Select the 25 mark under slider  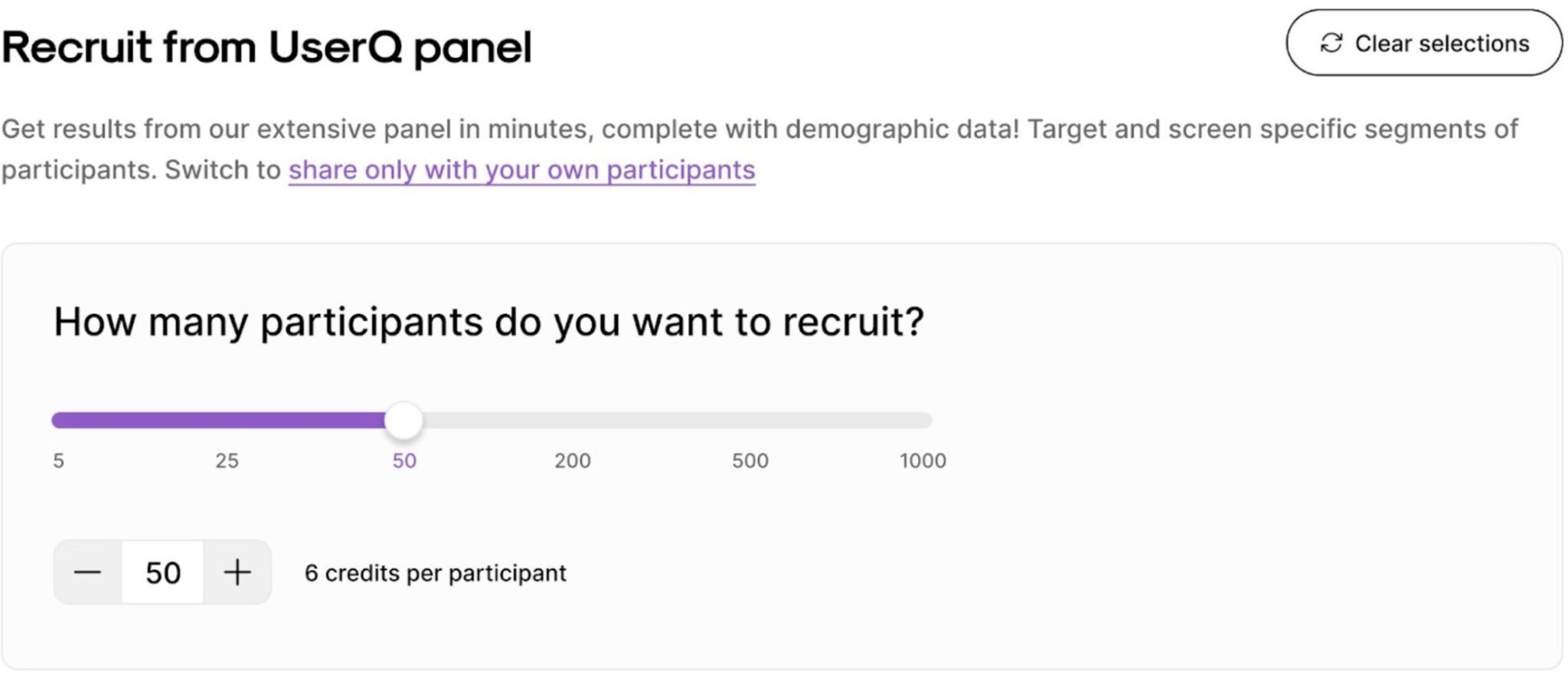point(227,460)
